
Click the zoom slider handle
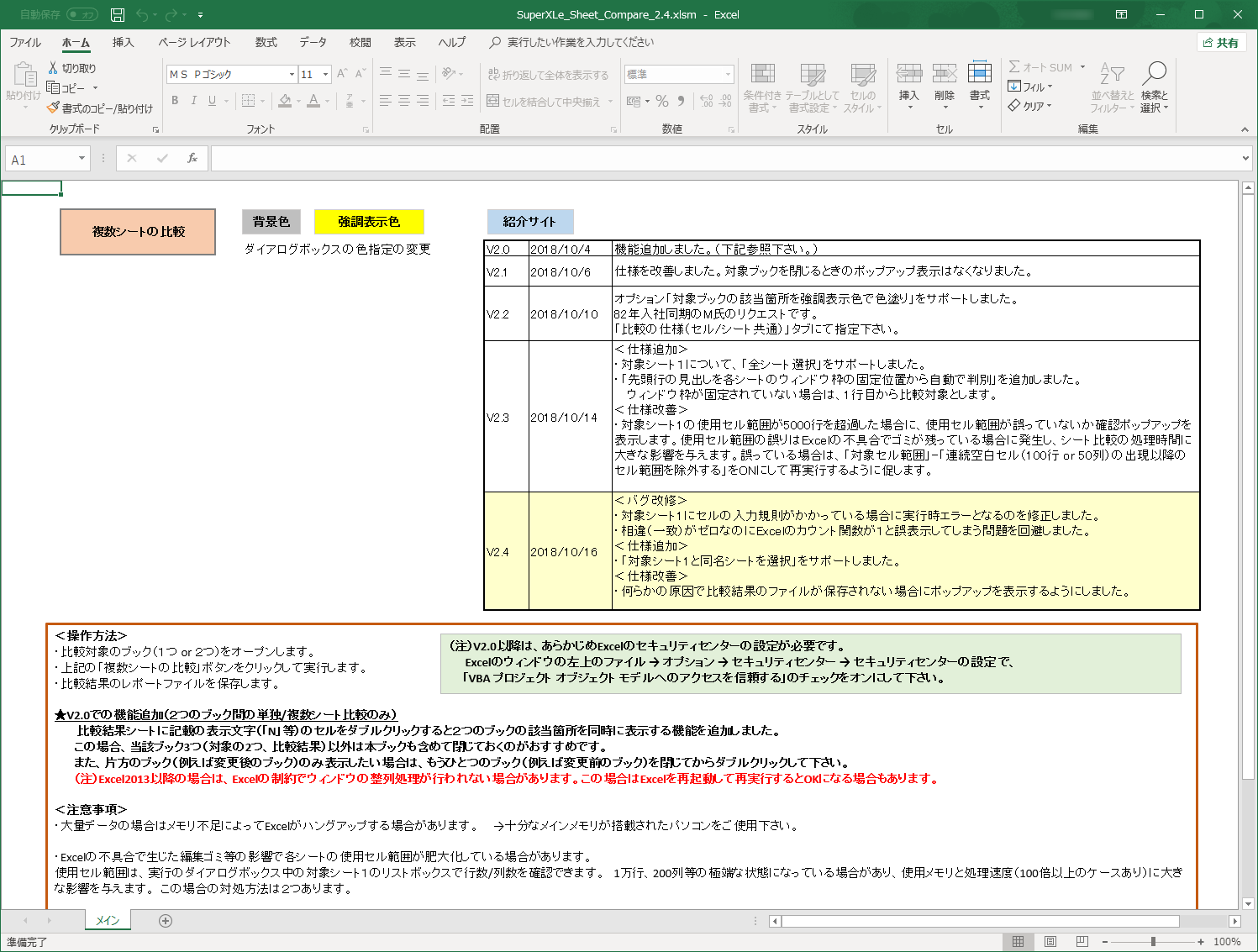[1154, 942]
